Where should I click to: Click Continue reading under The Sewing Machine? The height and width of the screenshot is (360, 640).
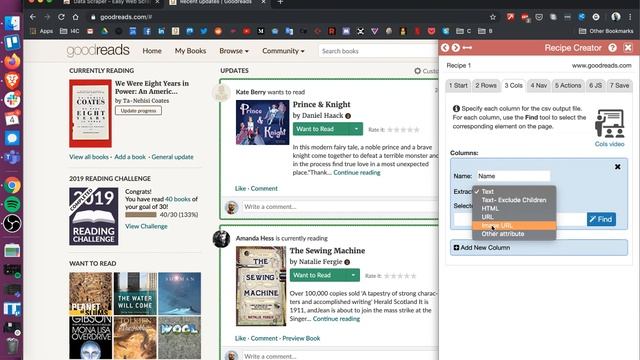(336, 318)
